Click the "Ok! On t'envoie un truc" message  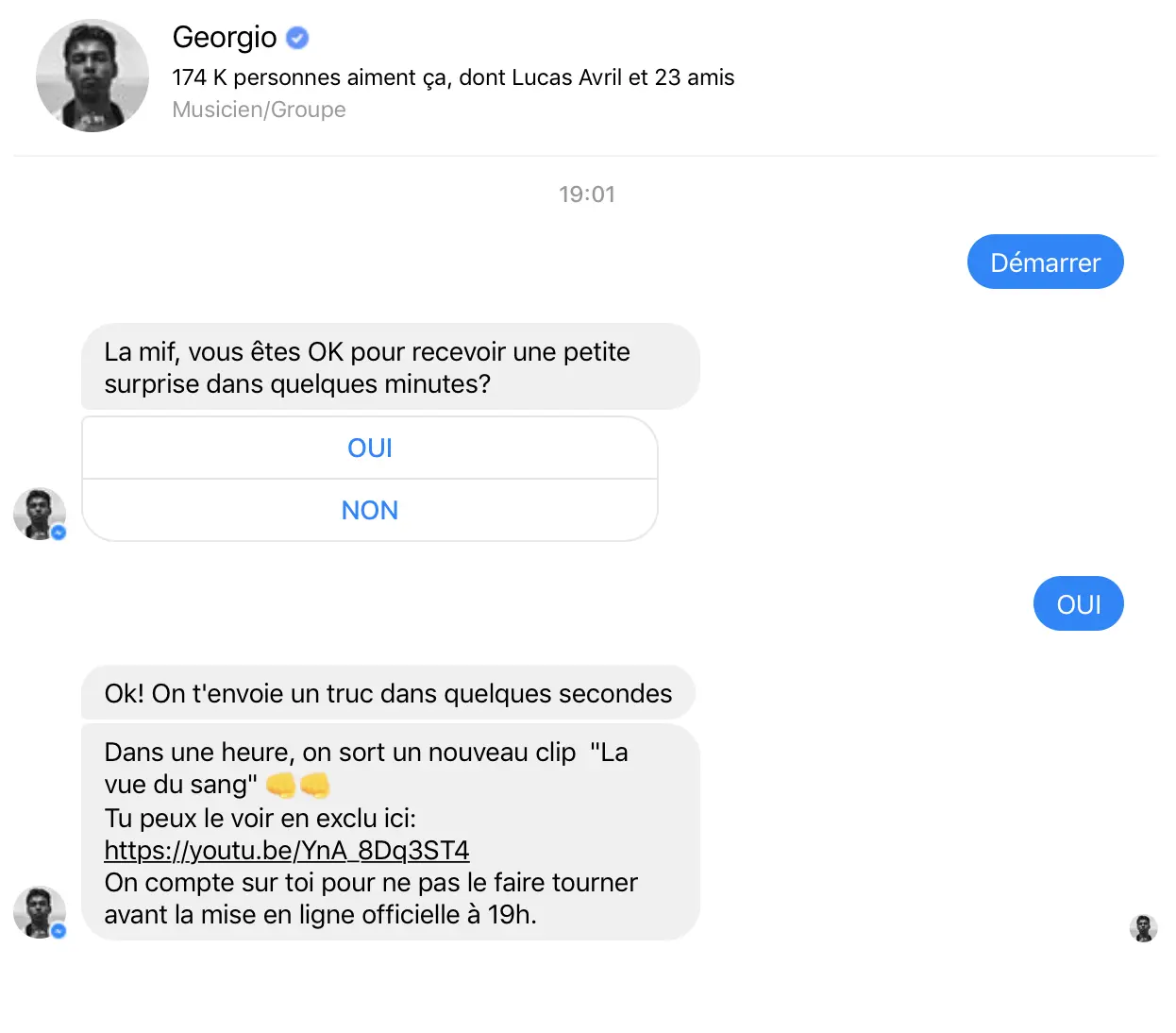(x=388, y=694)
